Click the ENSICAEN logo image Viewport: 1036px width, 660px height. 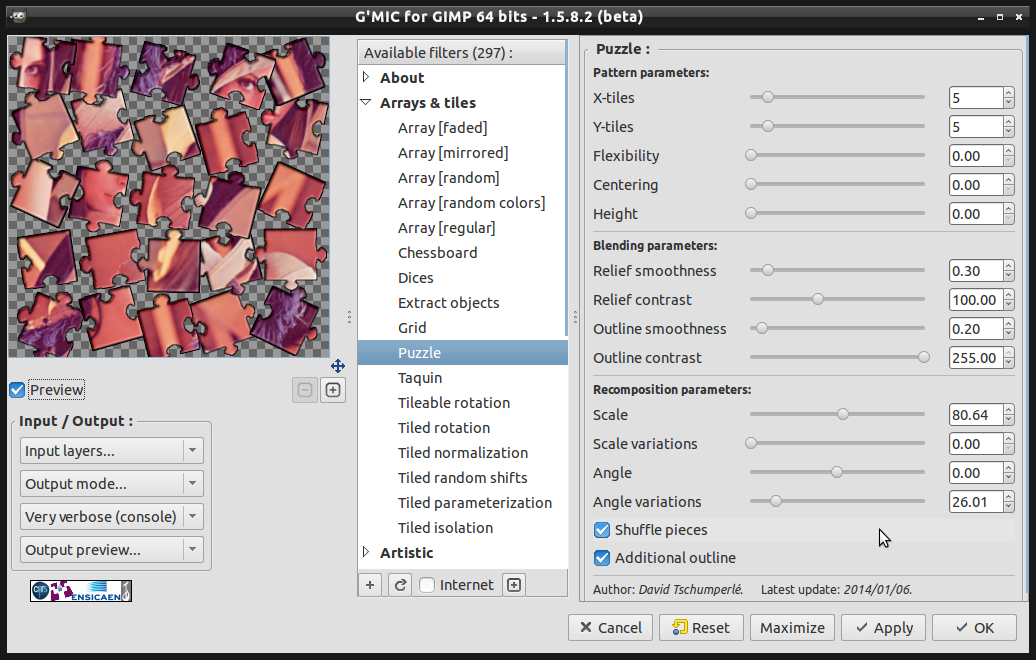[81, 591]
